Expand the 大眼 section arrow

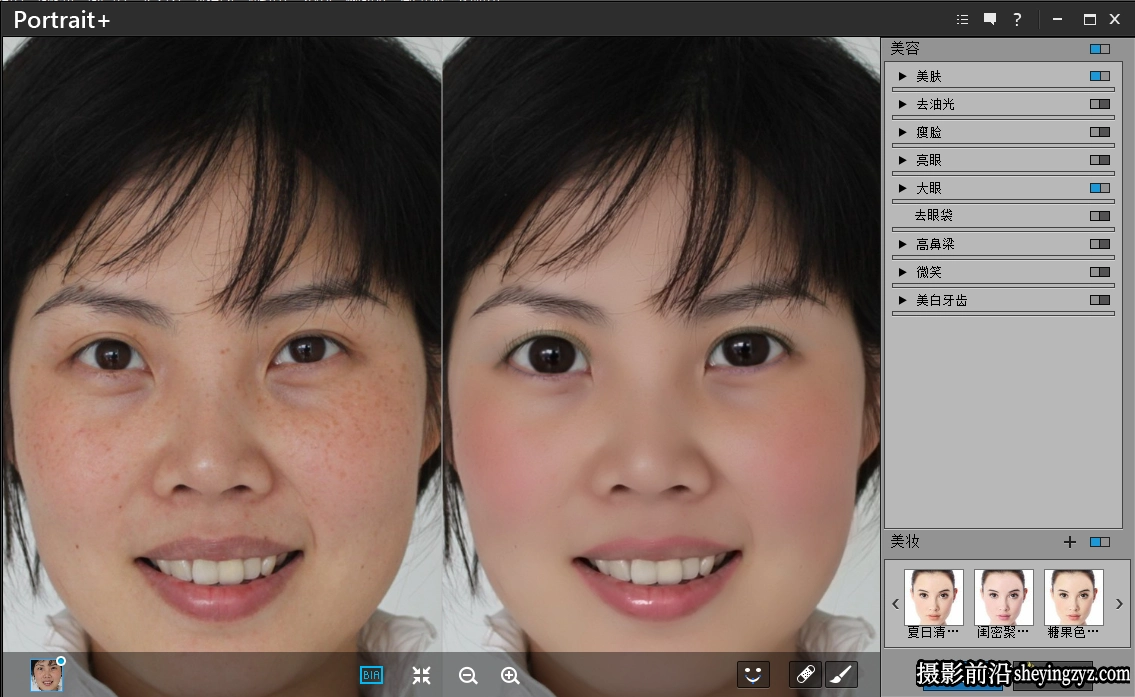902,188
